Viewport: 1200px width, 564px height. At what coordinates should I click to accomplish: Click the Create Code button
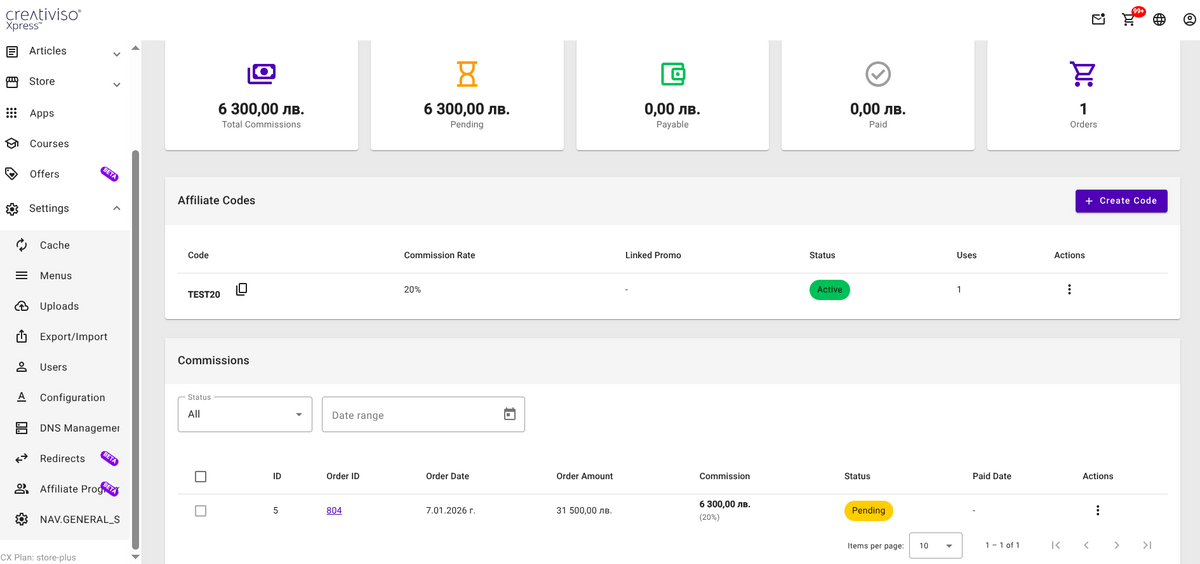(x=1121, y=201)
